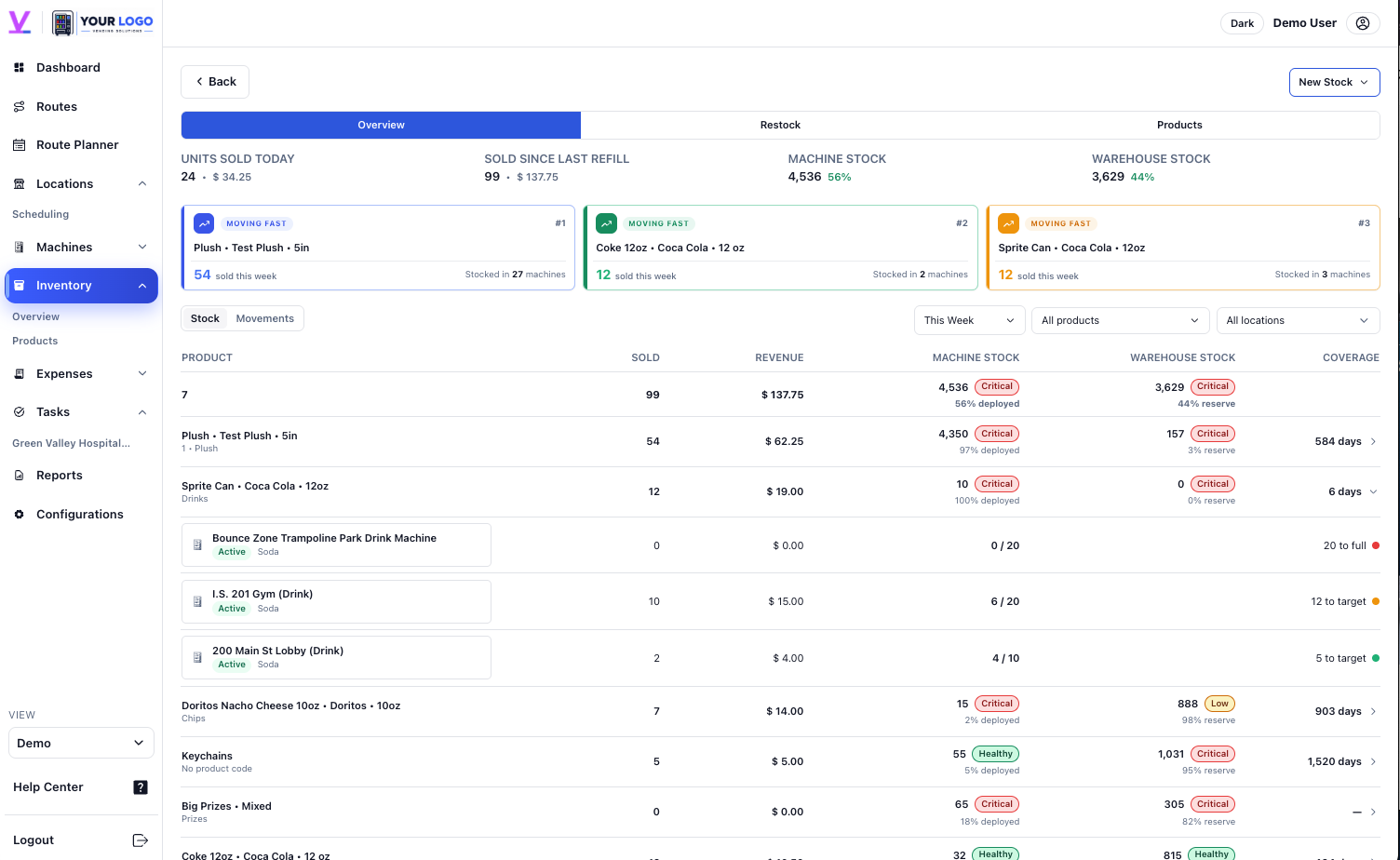
Task: Click the Healthy badge in Keychains row
Action: (x=995, y=754)
